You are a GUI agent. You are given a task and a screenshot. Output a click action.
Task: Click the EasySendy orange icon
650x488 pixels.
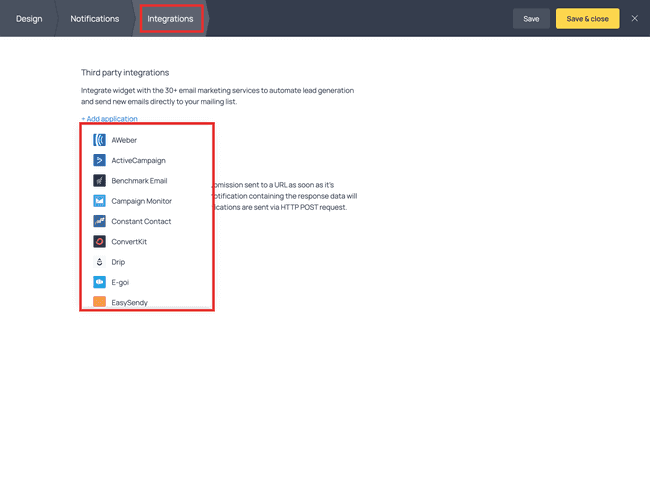click(x=99, y=301)
